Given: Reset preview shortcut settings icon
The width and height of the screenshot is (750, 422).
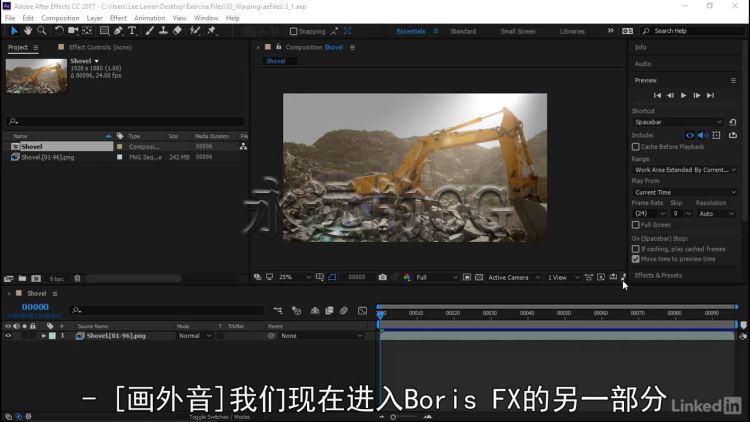Looking at the screenshot, I should point(732,122).
